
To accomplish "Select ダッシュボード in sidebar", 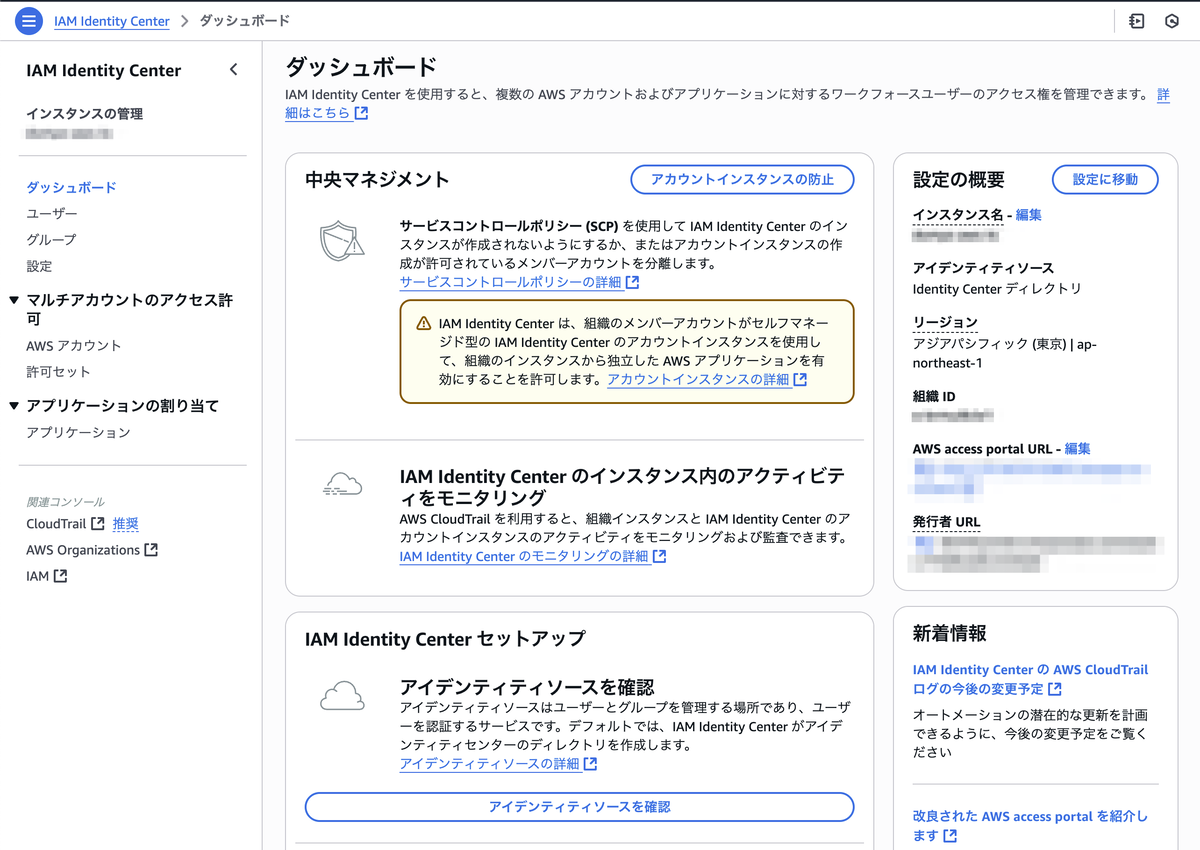I will (x=71, y=187).
